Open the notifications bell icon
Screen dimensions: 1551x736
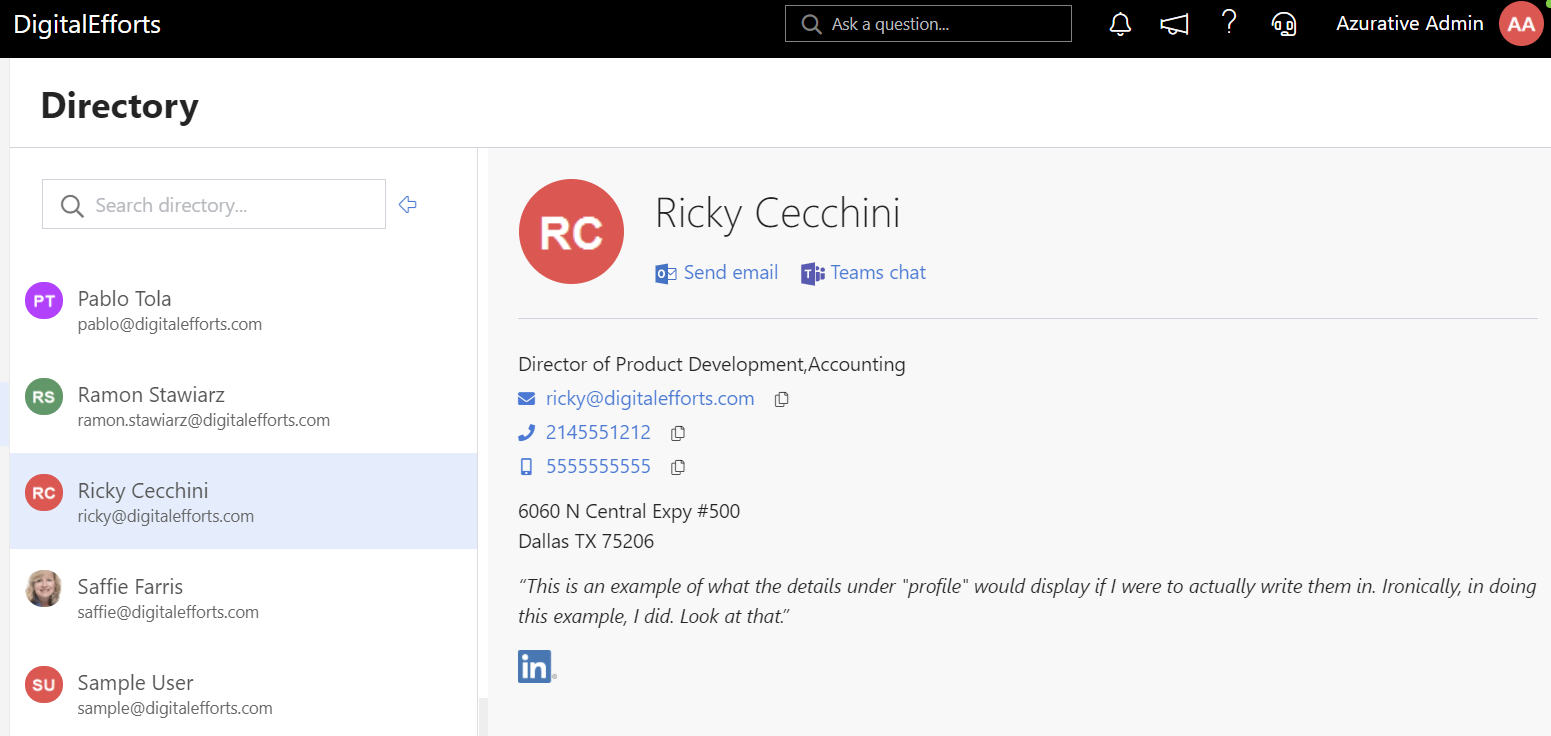click(1120, 25)
